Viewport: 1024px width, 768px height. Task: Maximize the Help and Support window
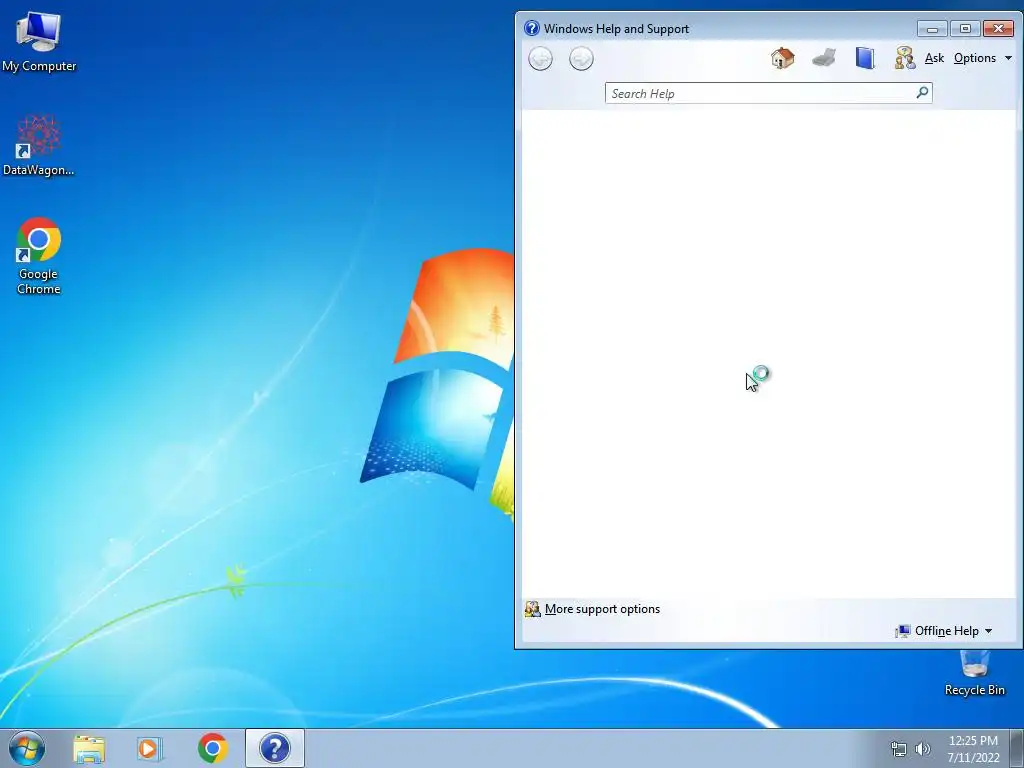tap(965, 29)
